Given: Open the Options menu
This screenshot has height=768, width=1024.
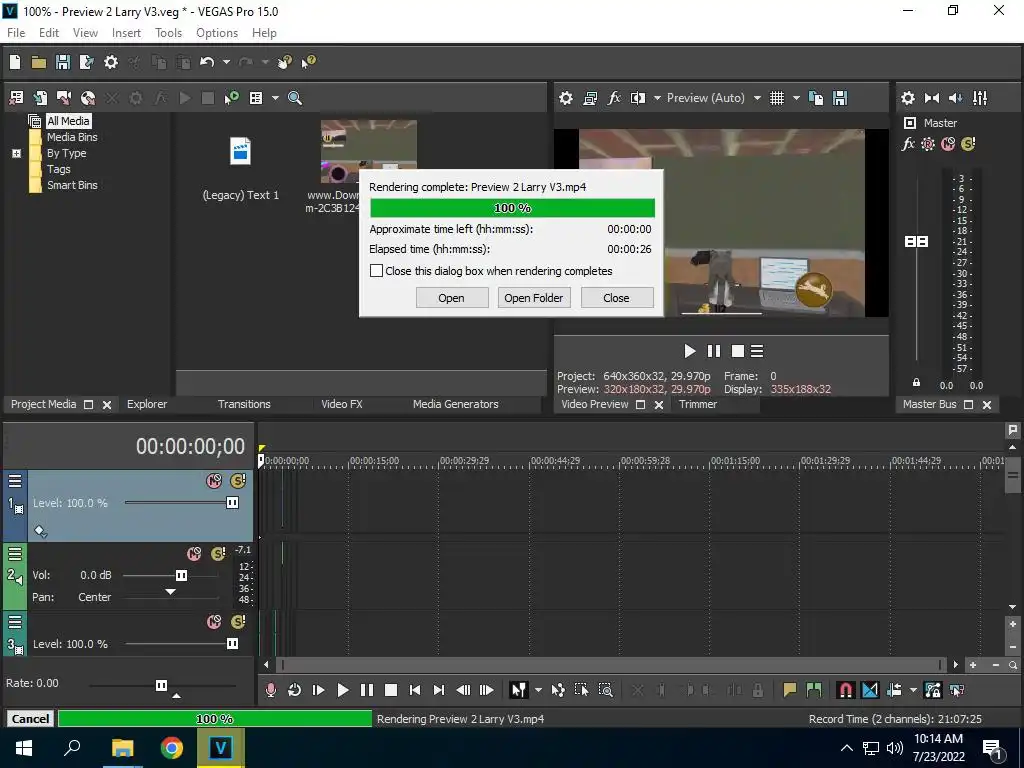Looking at the screenshot, I should [x=217, y=33].
